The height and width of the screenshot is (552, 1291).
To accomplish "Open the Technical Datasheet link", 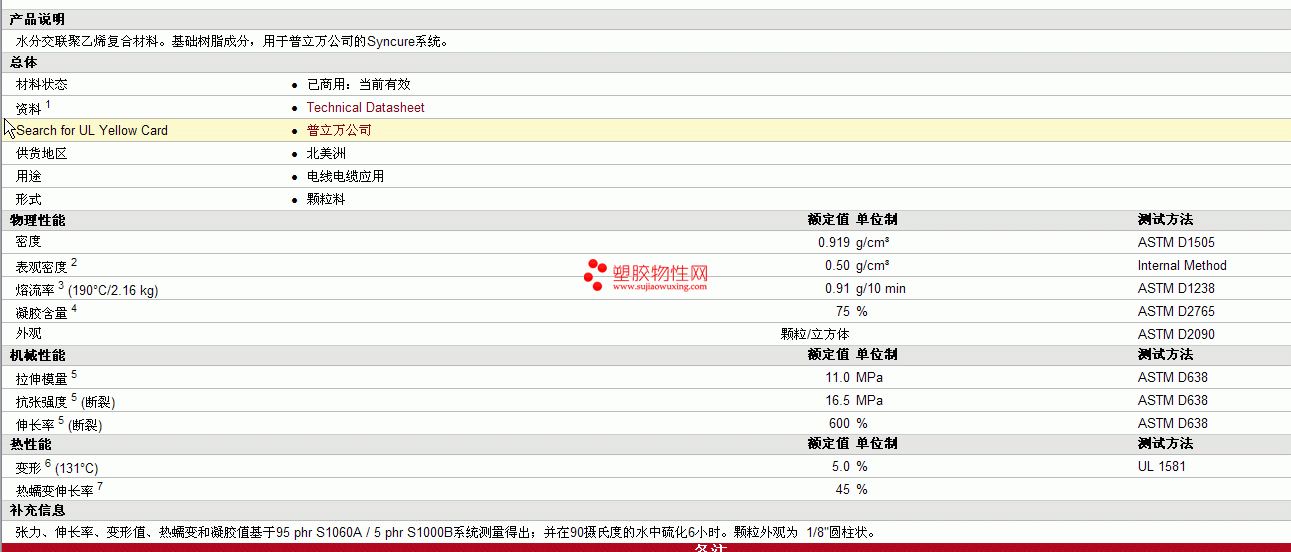I will click(365, 107).
